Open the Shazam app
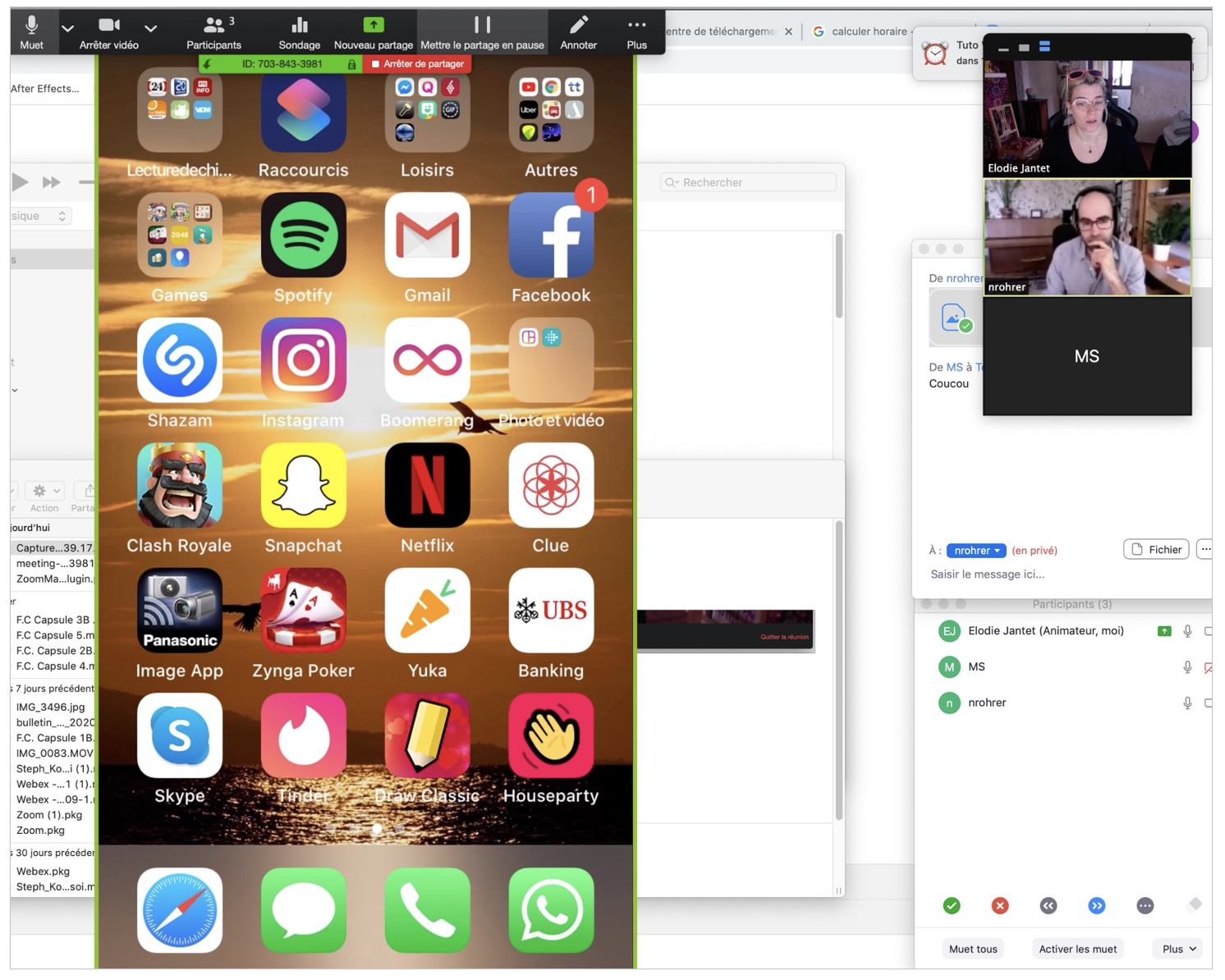 point(179,361)
